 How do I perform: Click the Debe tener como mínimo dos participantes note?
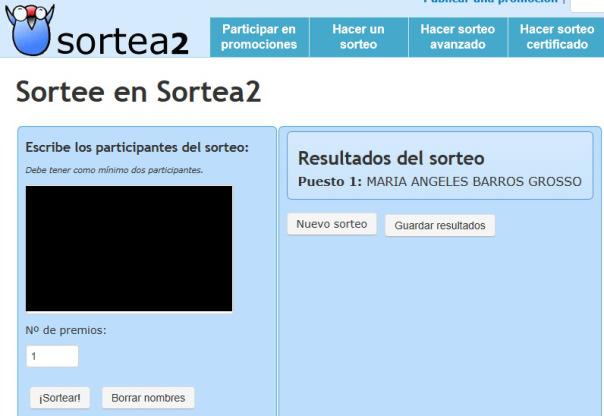[x=114, y=170]
